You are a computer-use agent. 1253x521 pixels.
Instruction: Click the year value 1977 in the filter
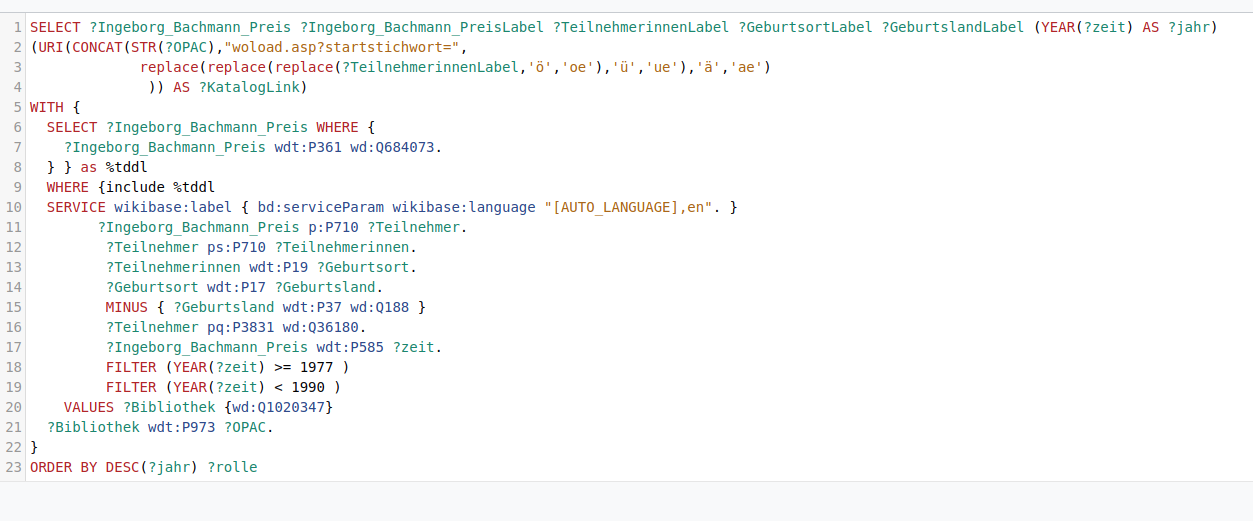[x=315, y=367]
